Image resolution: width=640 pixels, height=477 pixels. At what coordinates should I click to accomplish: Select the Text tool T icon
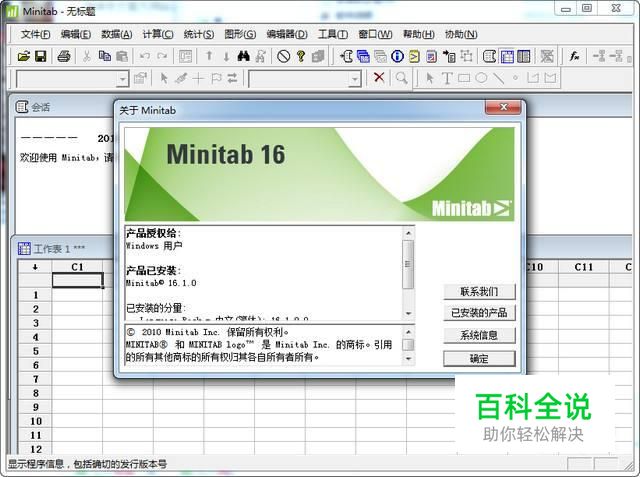click(x=447, y=78)
